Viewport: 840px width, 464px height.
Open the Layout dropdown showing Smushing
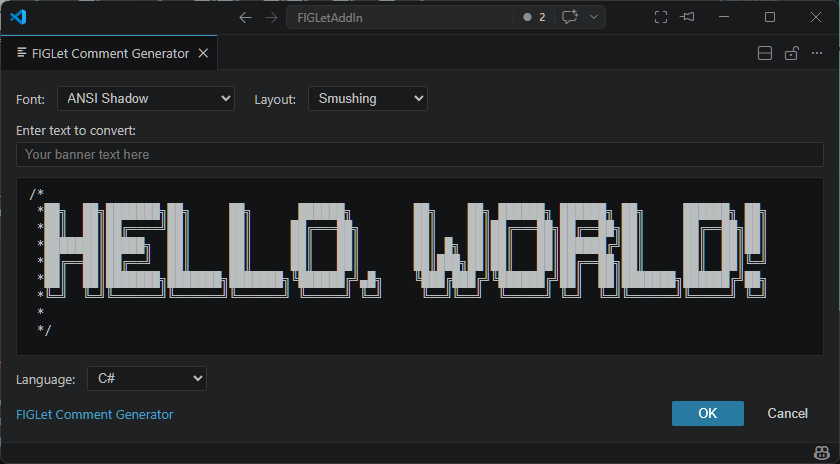(x=368, y=99)
